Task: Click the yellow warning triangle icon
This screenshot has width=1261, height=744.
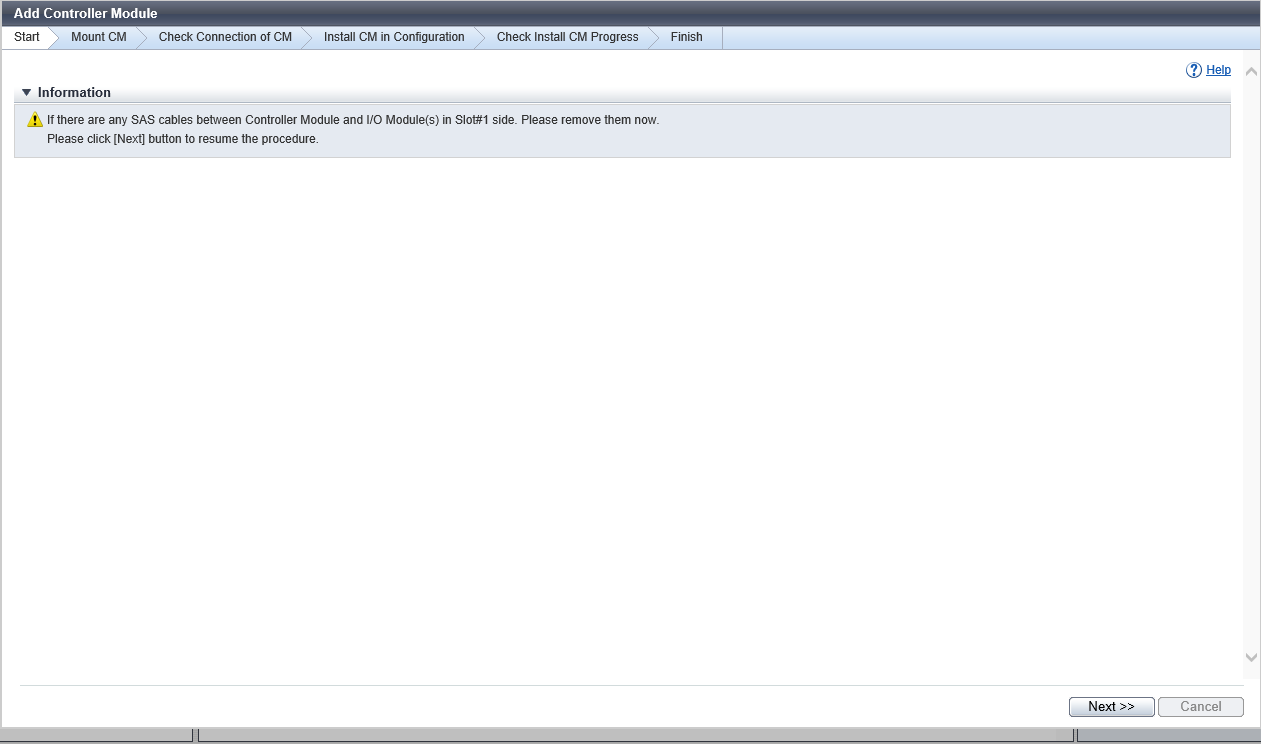Action: 35,120
